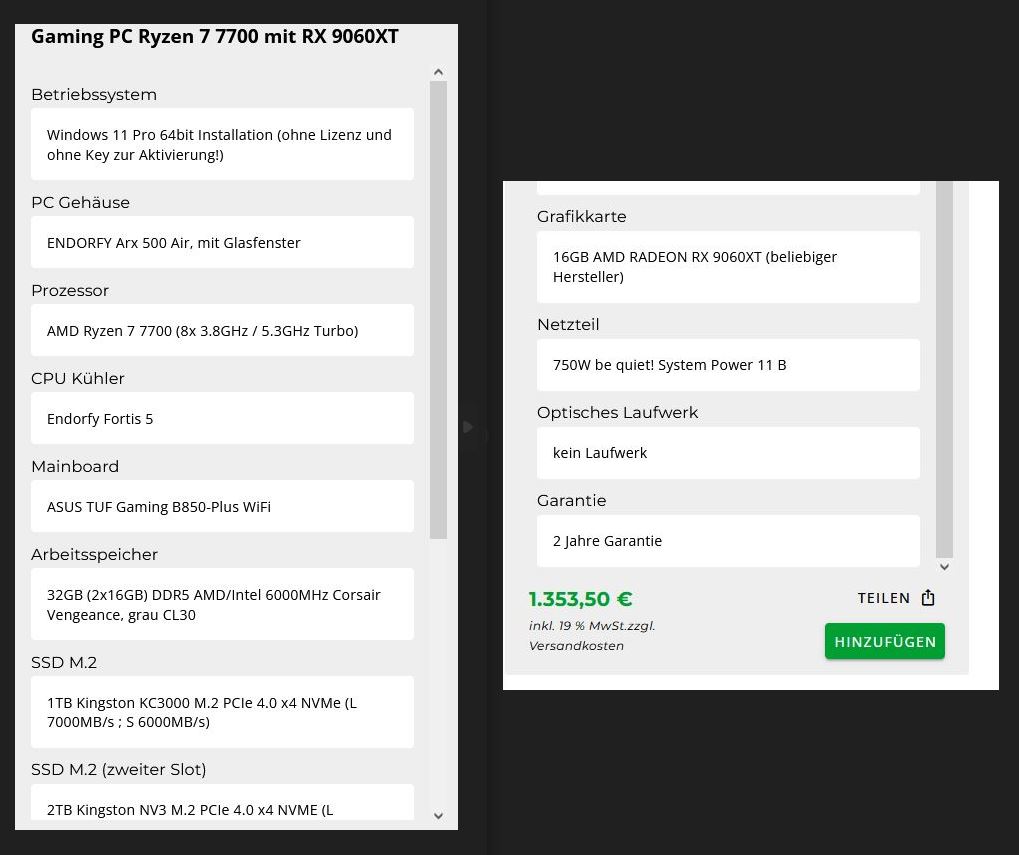Open the 2 Jahre Garantie option

pos(729,541)
